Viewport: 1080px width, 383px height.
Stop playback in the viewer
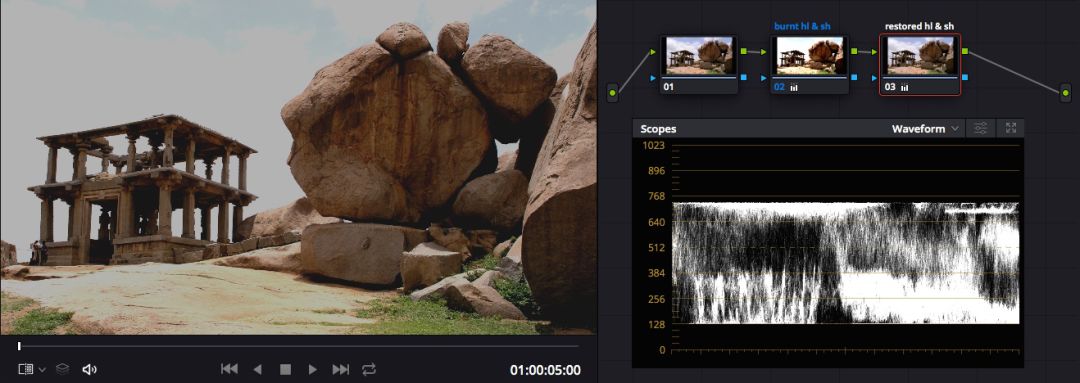pos(285,369)
